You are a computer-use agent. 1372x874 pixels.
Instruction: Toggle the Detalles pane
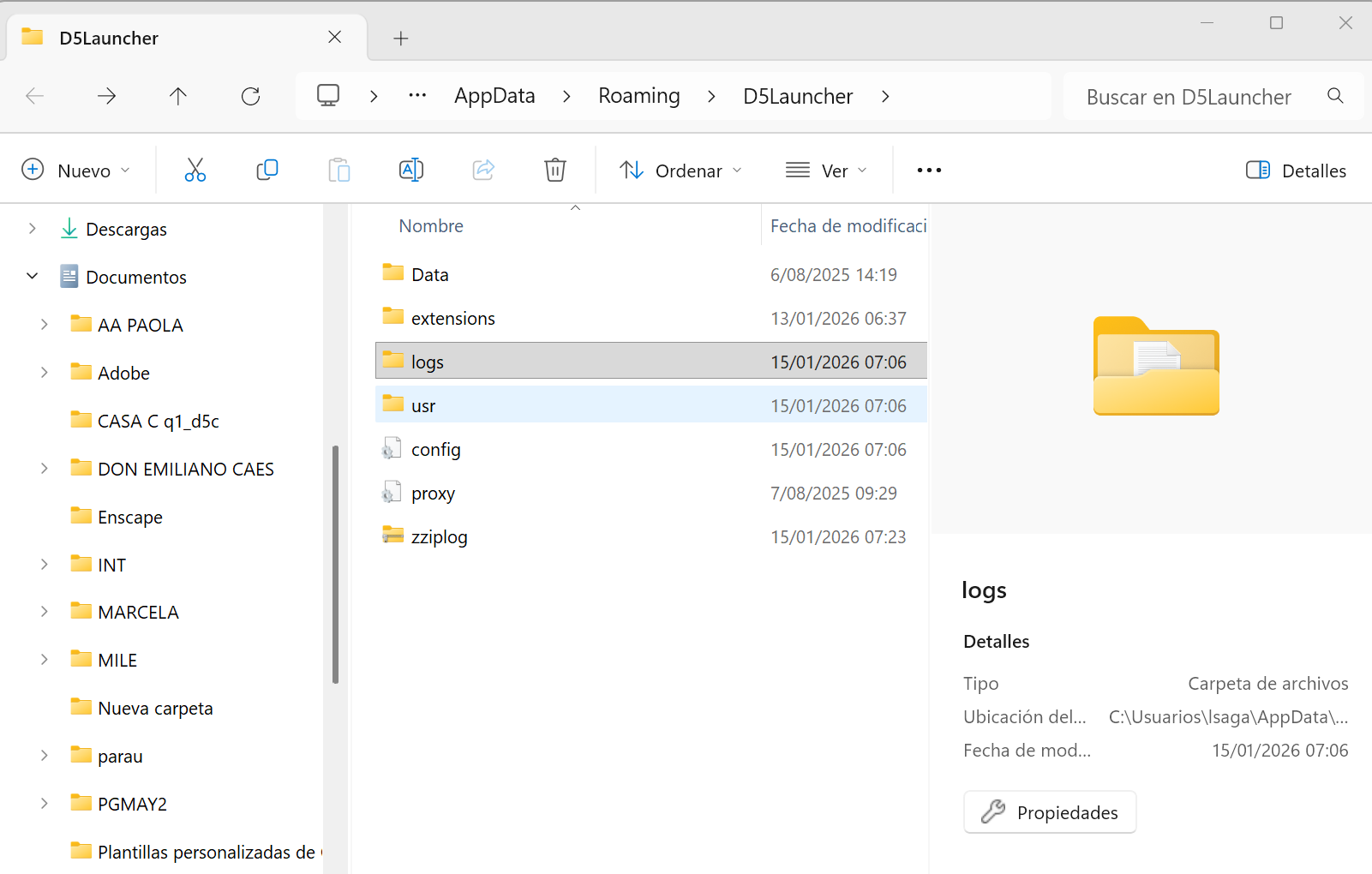(1296, 171)
